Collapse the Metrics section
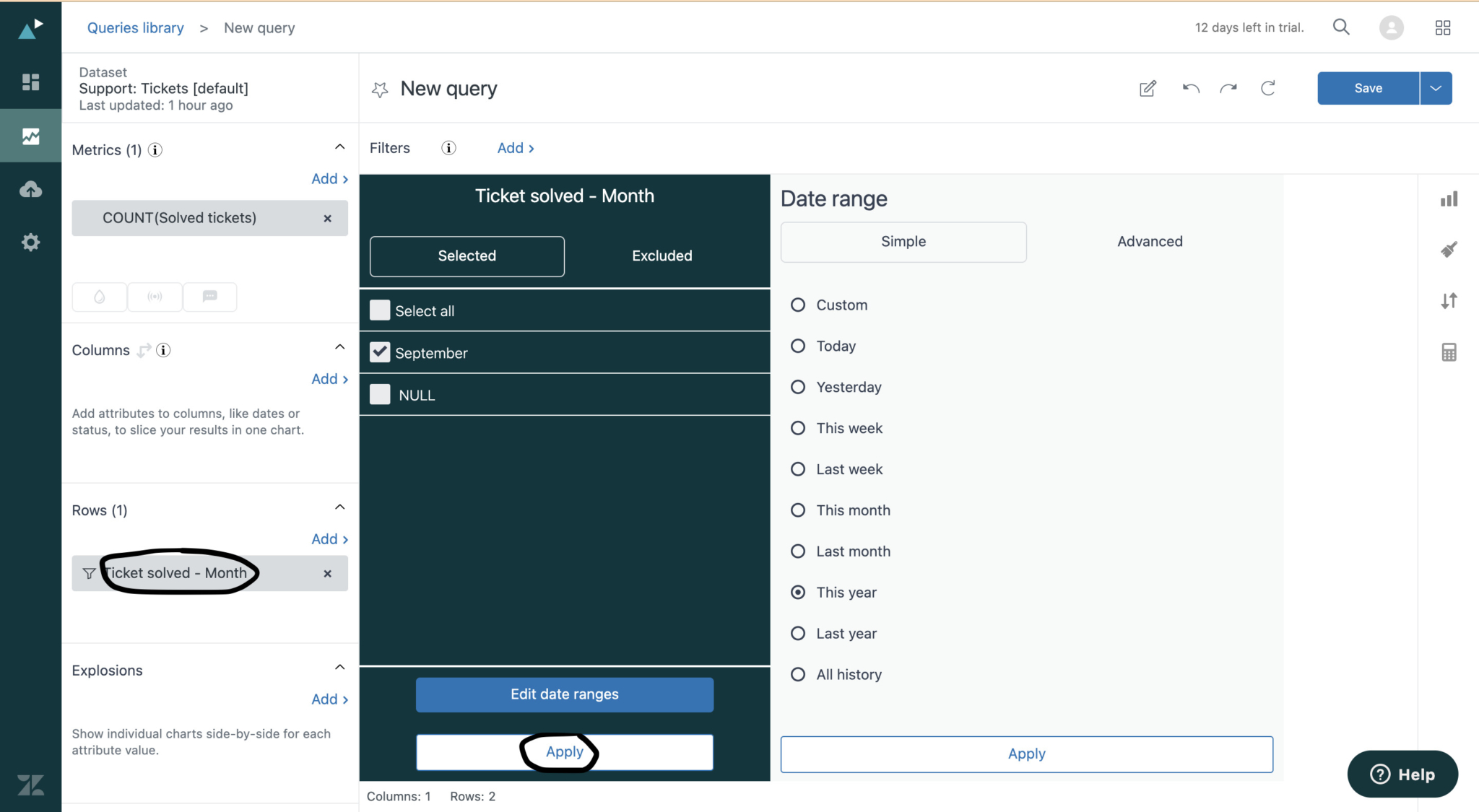The image size is (1479, 812). [x=339, y=146]
